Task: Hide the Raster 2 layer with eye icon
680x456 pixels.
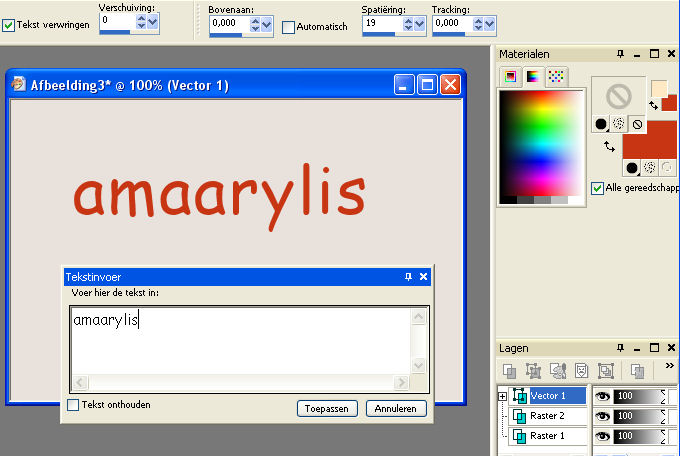Action: 602,417
